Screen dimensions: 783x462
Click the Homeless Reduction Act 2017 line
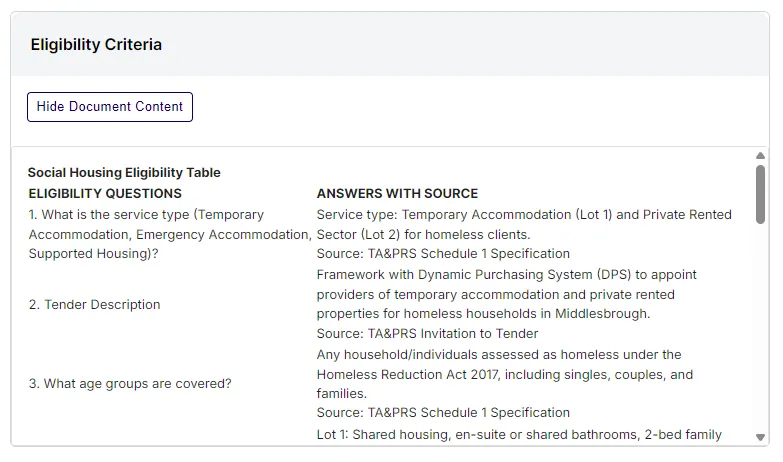click(x=505, y=374)
